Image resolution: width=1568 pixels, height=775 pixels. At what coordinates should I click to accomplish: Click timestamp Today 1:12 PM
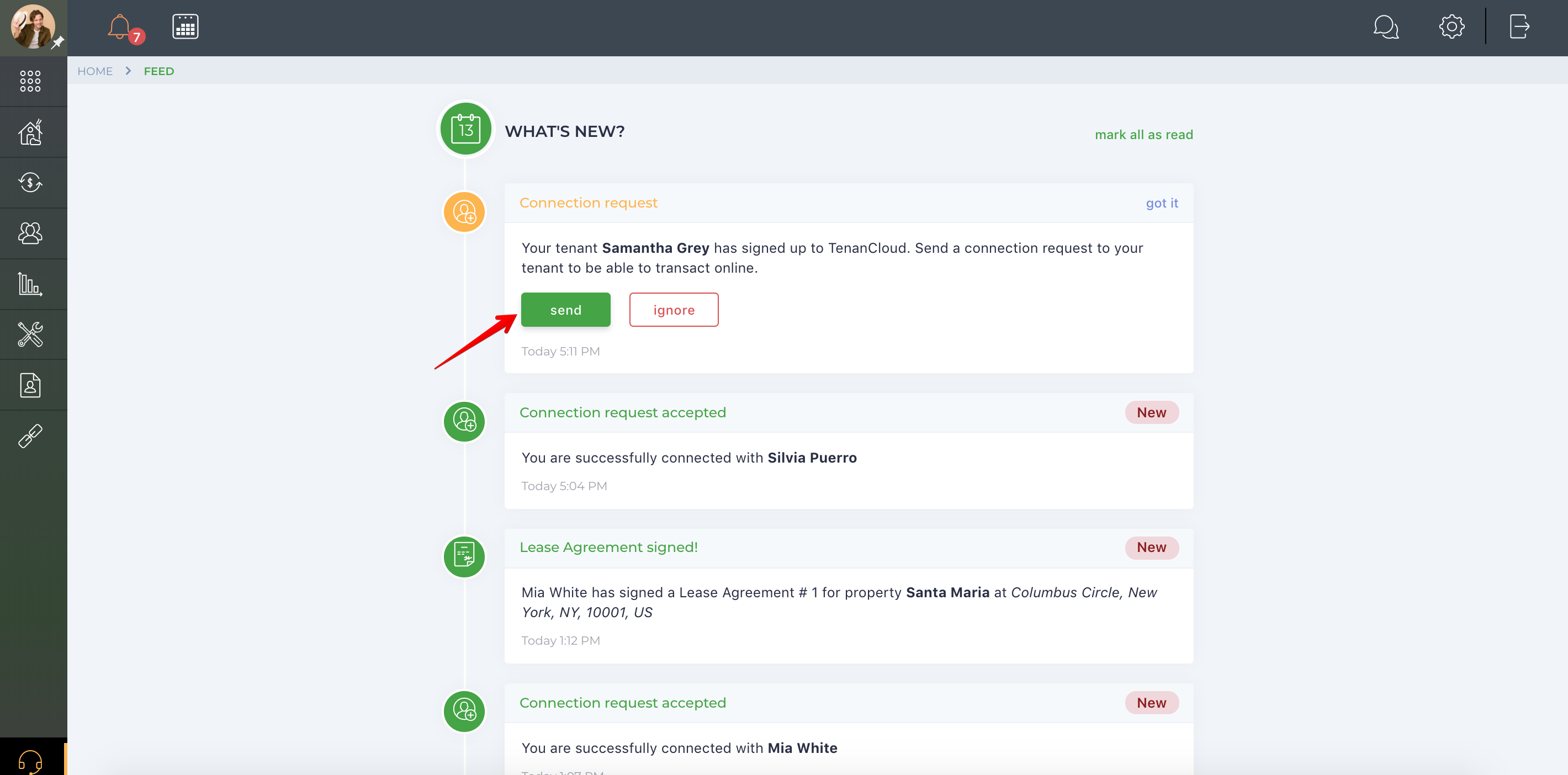(x=560, y=641)
